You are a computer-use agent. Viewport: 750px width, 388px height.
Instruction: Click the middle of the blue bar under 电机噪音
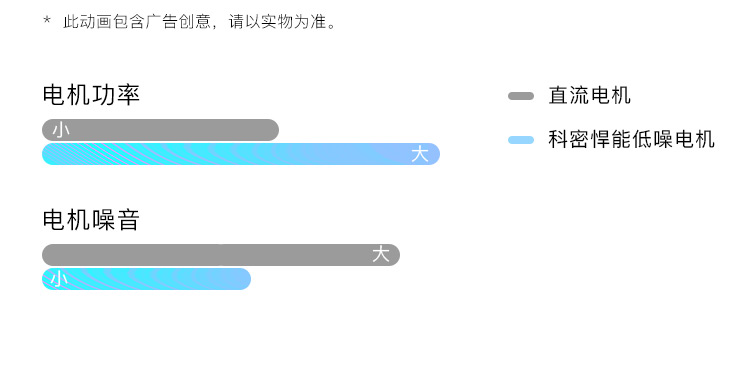click(146, 279)
